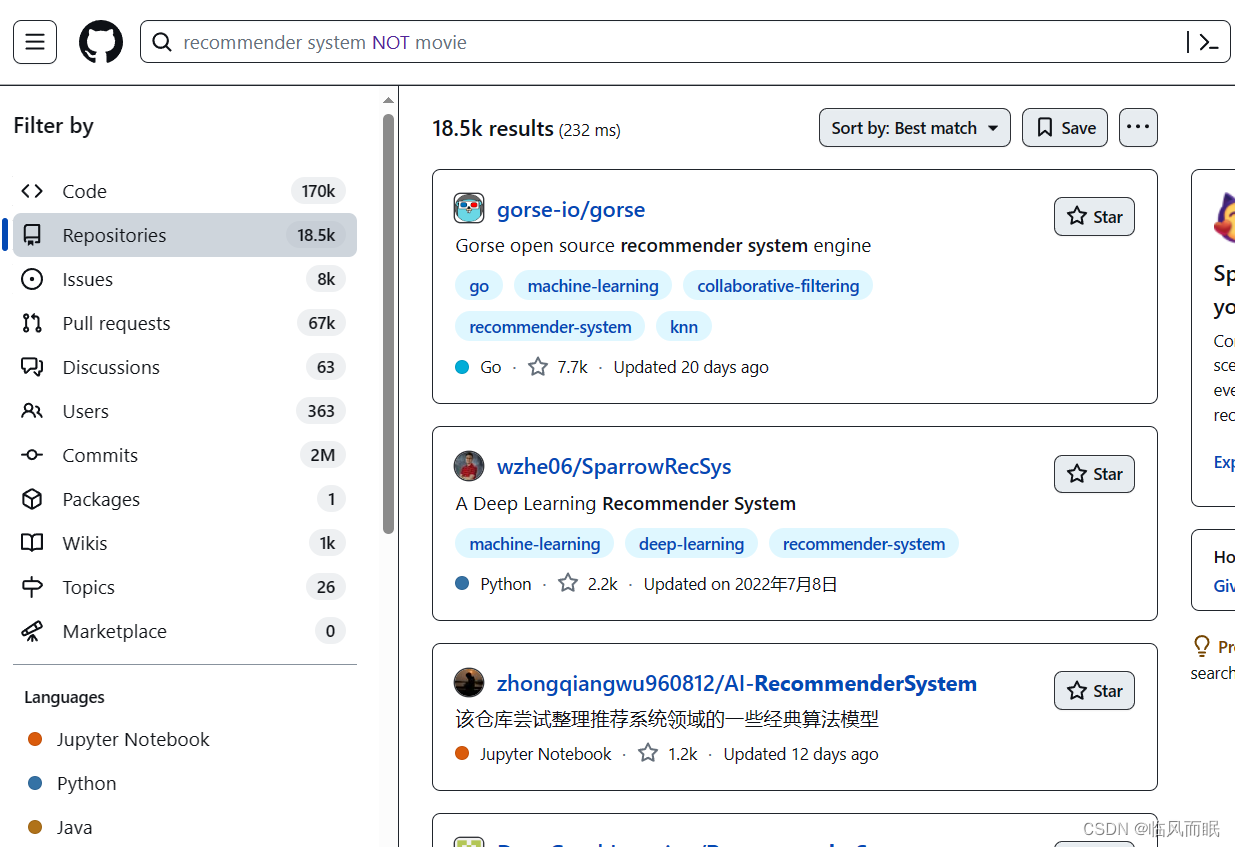Click the Repositories 18.5k count badge
The image size is (1235, 847).
[x=316, y=235]
